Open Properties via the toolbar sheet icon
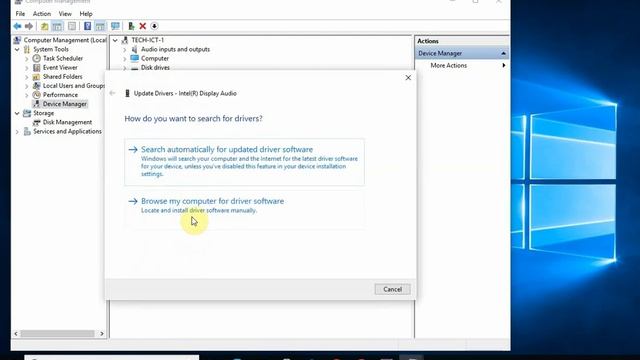Viewport: 640px width, 360px height. coord(72,27)
